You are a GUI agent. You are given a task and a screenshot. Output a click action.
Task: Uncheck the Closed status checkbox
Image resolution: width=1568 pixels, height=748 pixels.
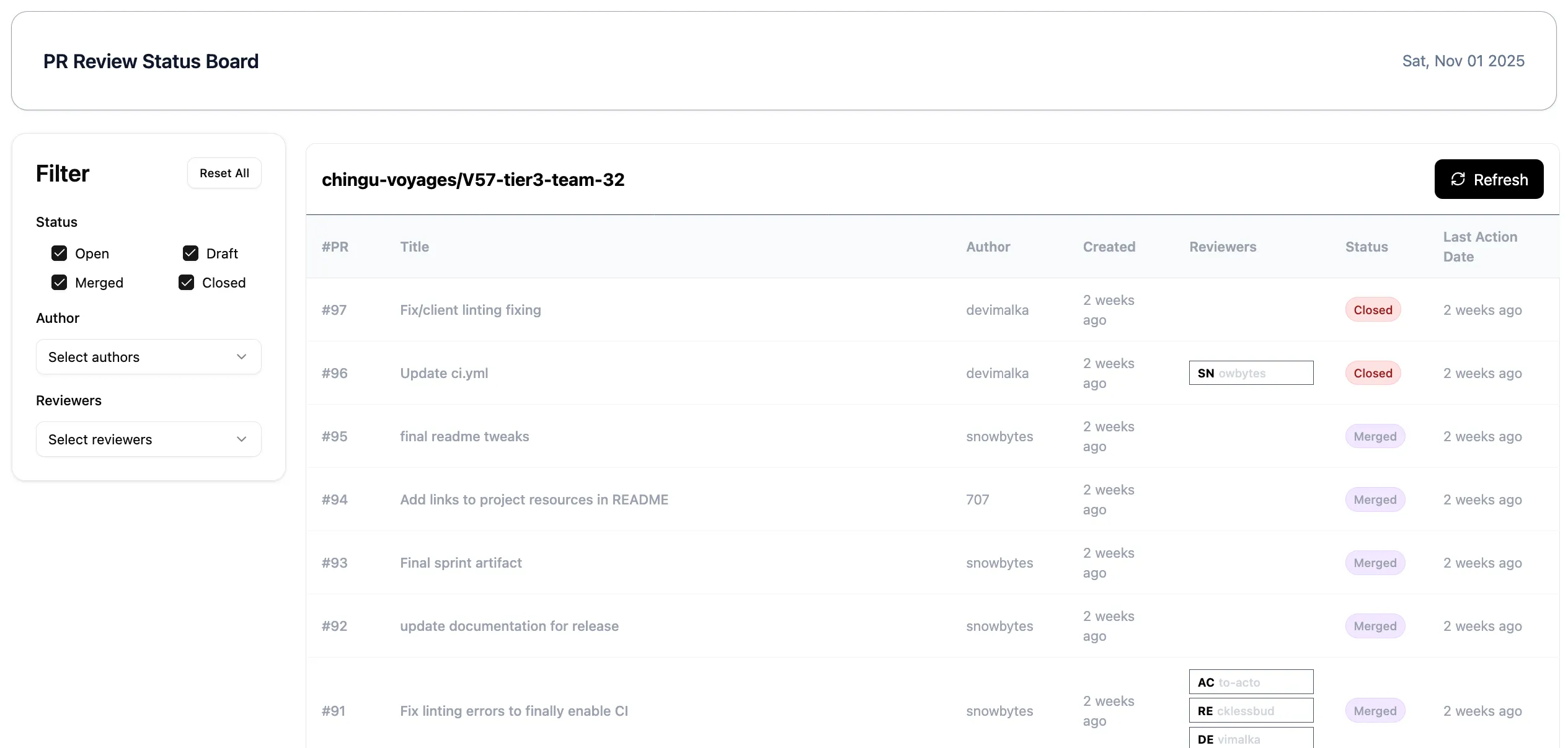[x=187, y=283]
